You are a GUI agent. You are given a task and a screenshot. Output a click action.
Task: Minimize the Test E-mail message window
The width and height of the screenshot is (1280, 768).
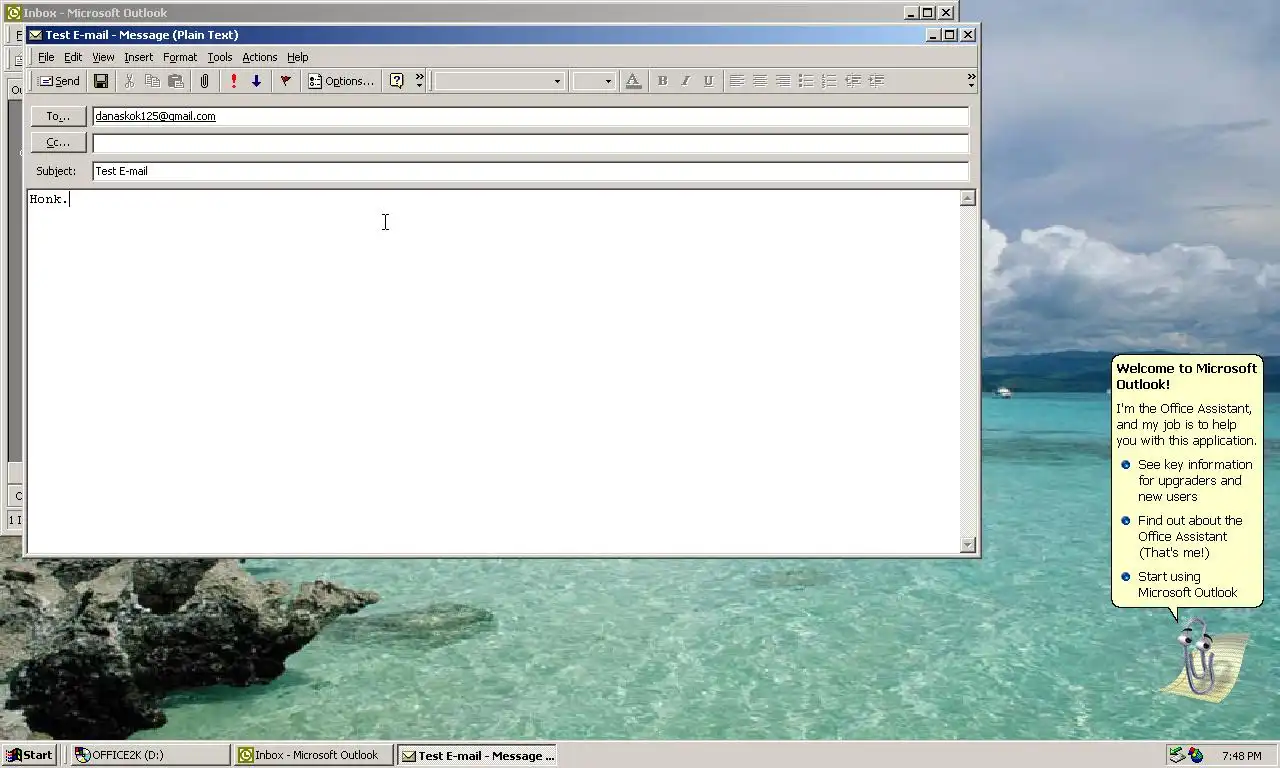tap(933, 35)
